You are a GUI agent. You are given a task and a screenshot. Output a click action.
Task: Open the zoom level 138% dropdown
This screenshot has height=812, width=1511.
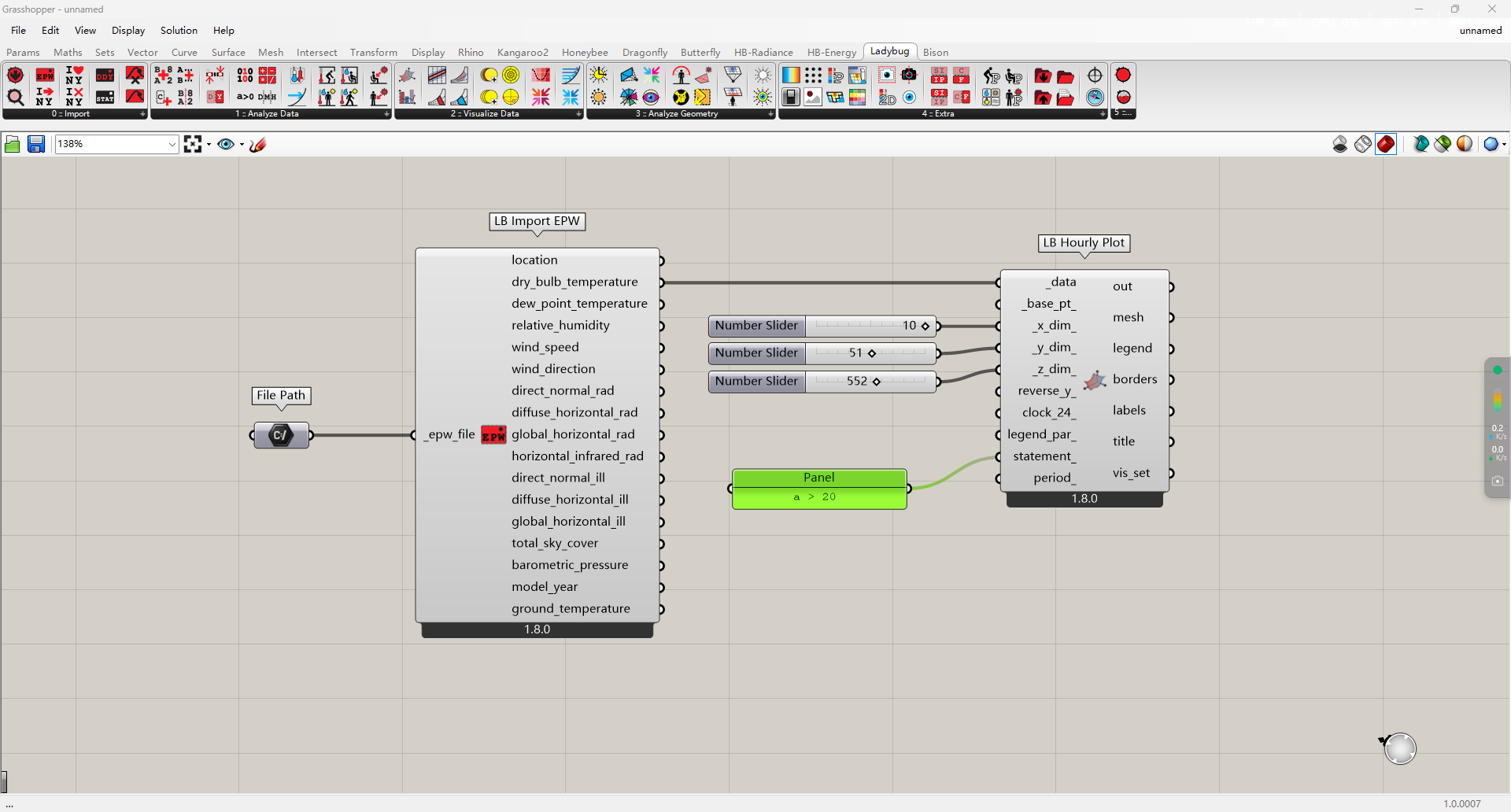172,144
